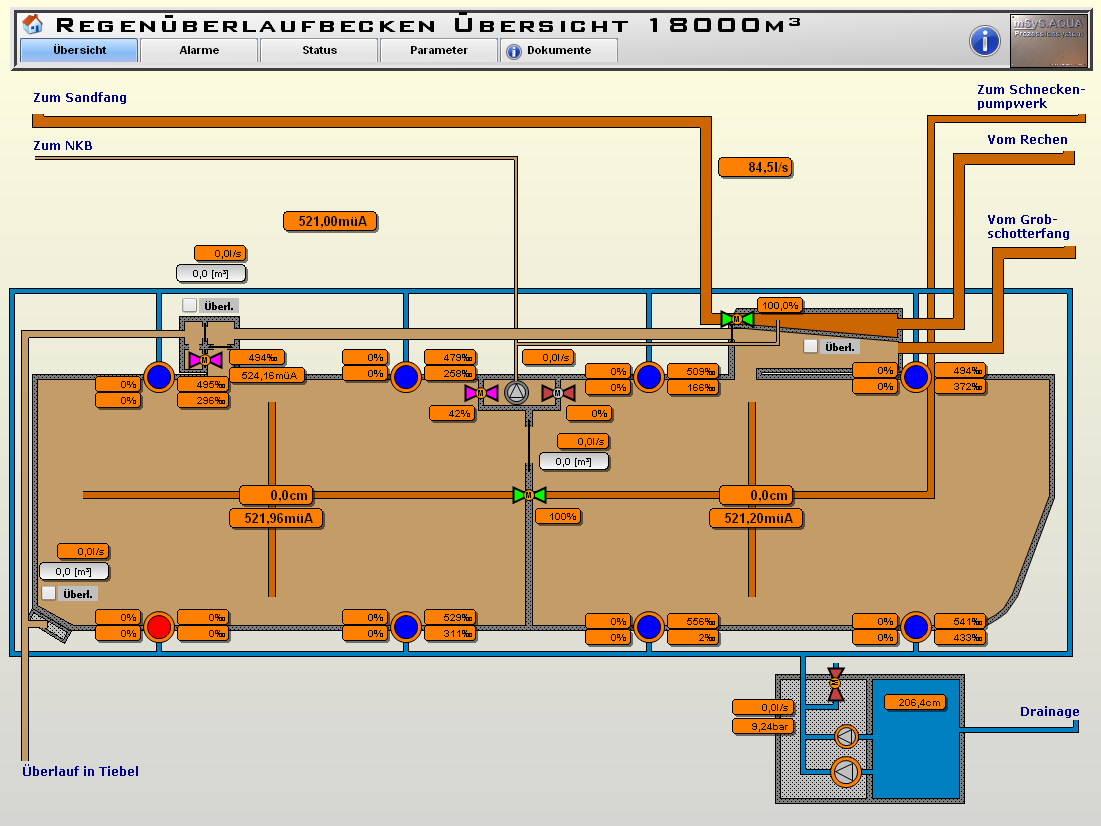Image resolution: width=1101 pixels, height=826 pixels.
Task: Switch to the Alarme tab
Action: (x=199, y=50)
